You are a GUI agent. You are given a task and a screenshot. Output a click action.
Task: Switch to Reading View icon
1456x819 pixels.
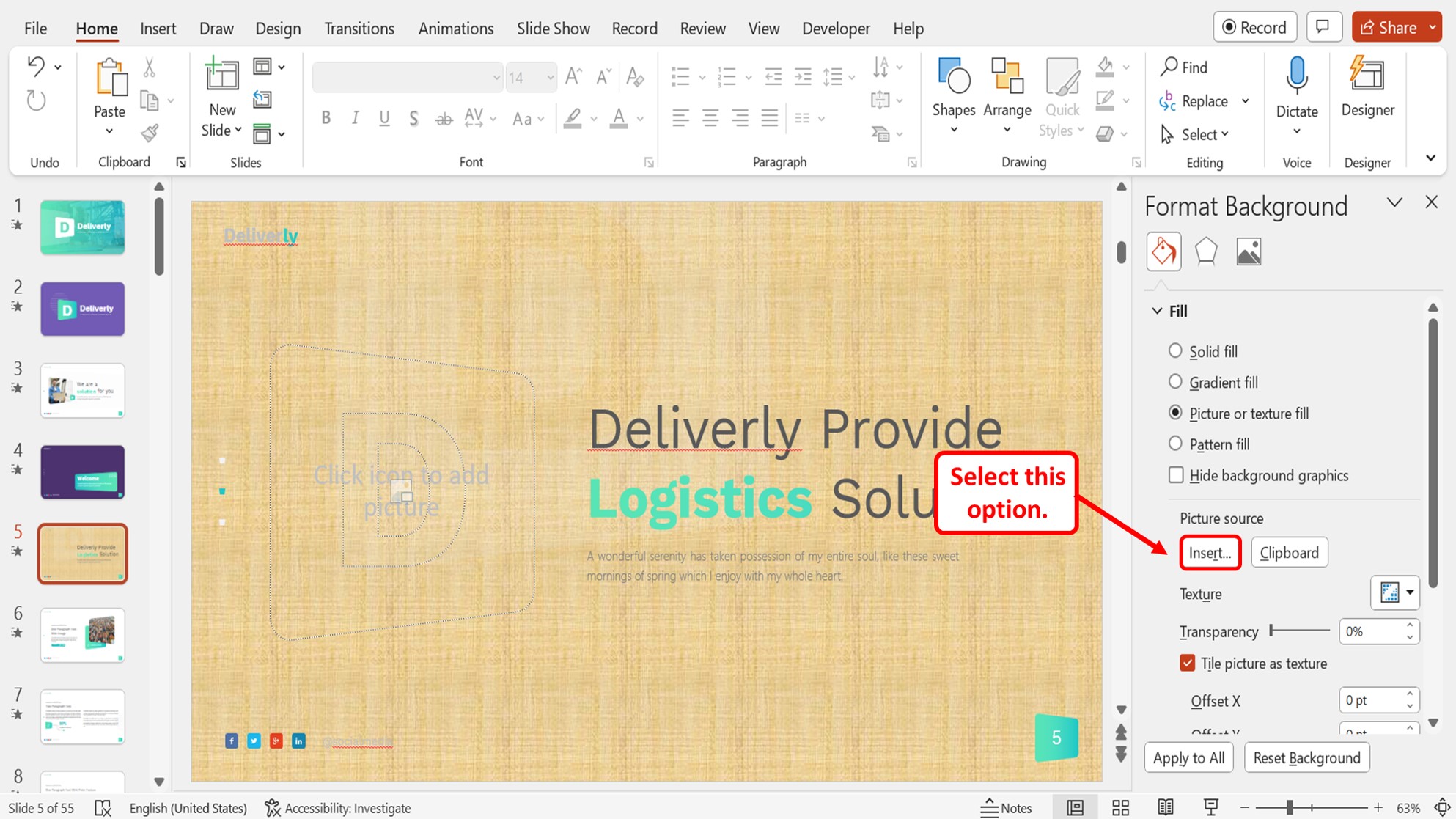(1166, 808)
